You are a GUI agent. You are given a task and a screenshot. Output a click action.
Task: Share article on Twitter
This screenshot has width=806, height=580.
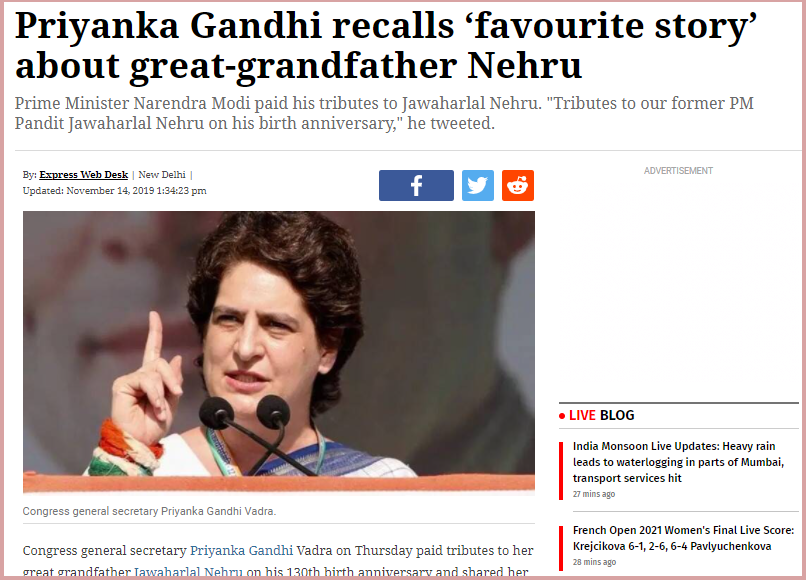[478, 185]
